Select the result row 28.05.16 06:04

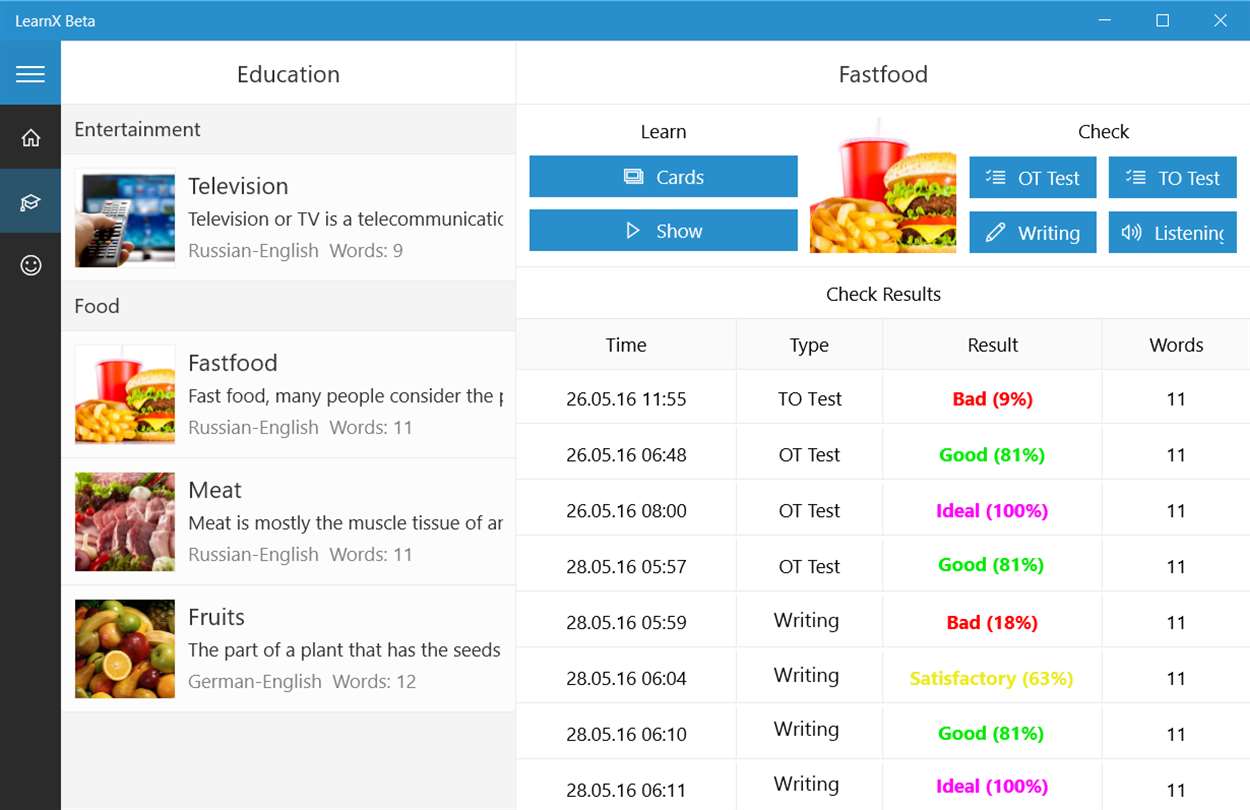pyautogui.click(x=883, y=677)
